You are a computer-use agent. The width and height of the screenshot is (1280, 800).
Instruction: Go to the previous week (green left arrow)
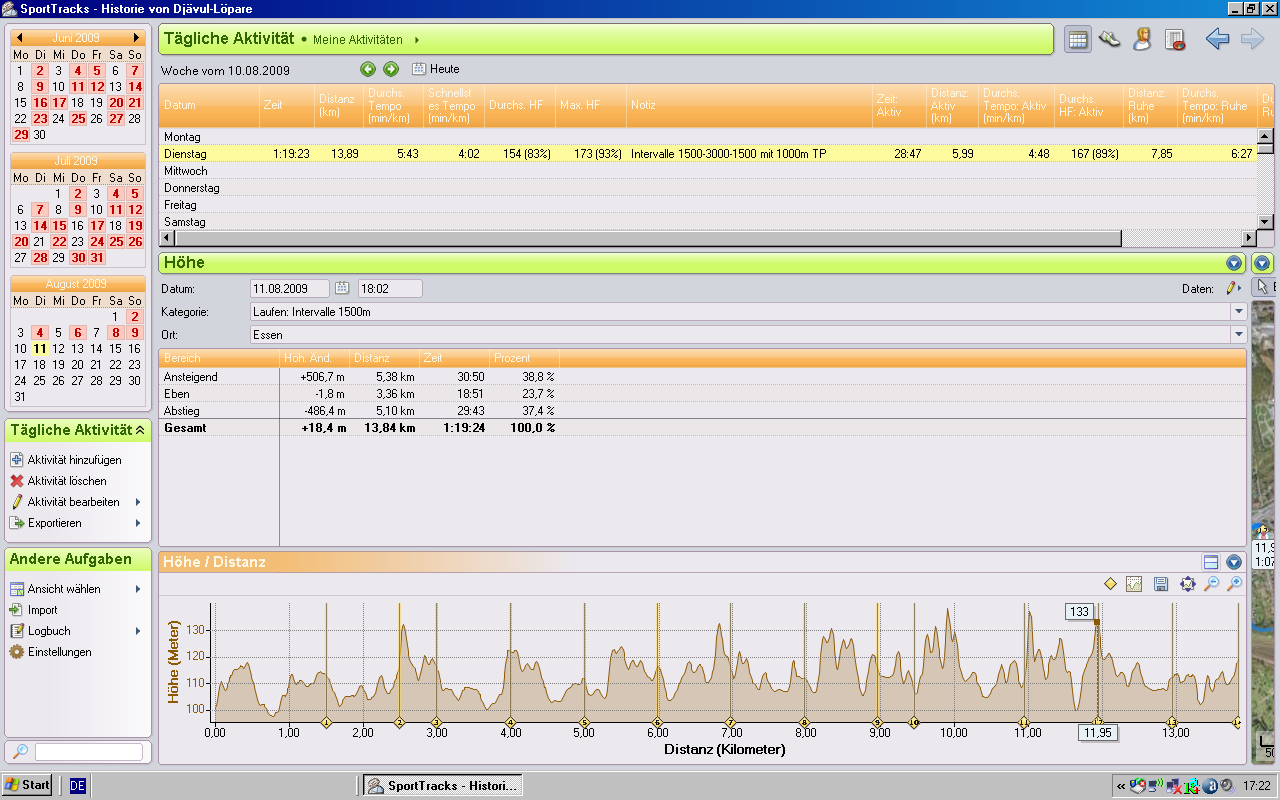click(x=368, y=69)
